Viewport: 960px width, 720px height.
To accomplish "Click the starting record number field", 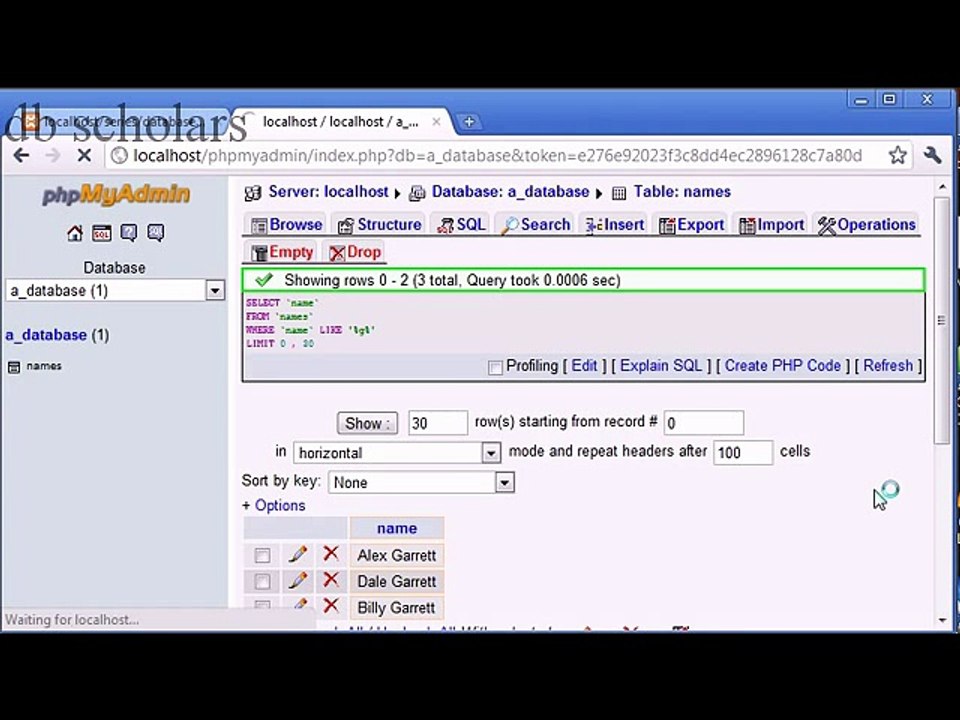I will pos(703,423).
